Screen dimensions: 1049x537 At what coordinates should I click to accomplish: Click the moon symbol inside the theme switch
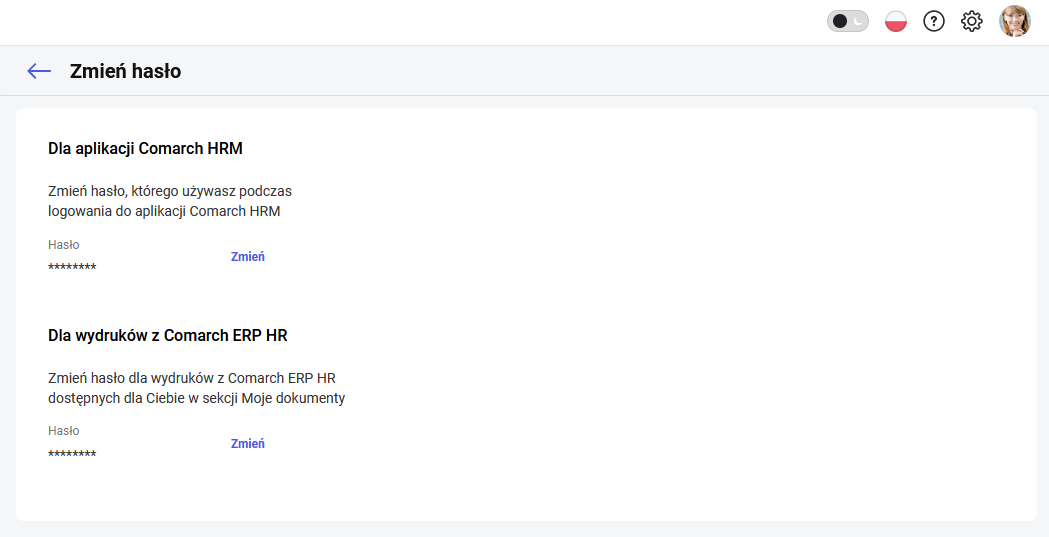tap(858, 21)
